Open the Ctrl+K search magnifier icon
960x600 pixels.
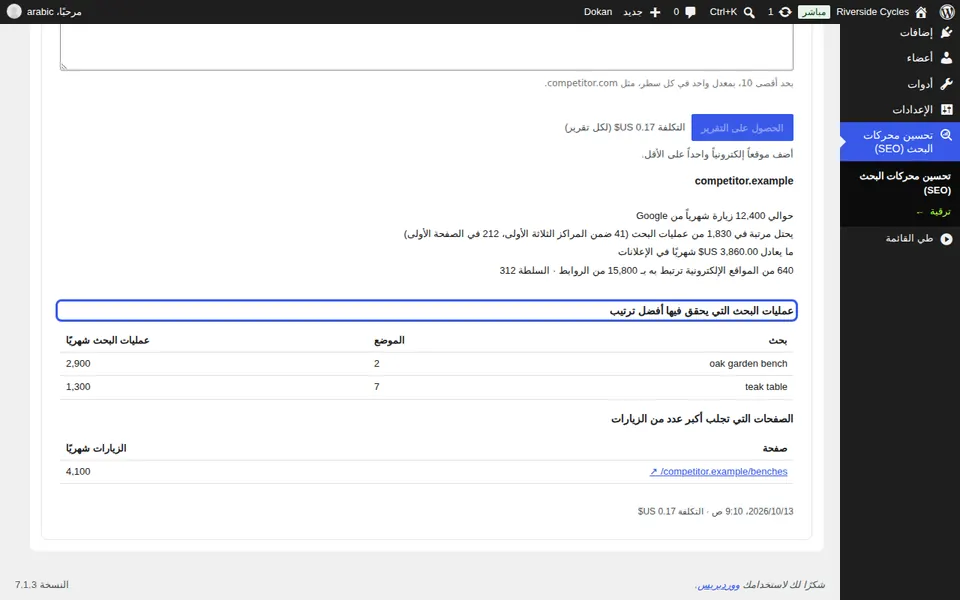pyautogui.click(x=749, y=12)
